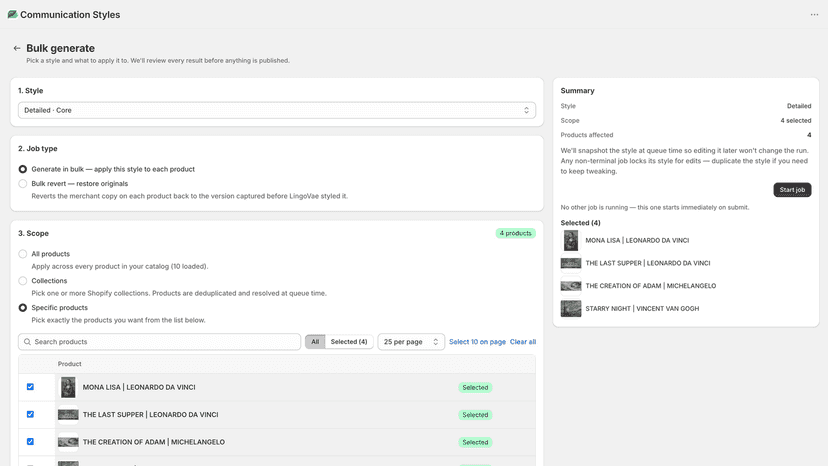Click the Mona Lisa thumbnail in product table

coord(68,387)
